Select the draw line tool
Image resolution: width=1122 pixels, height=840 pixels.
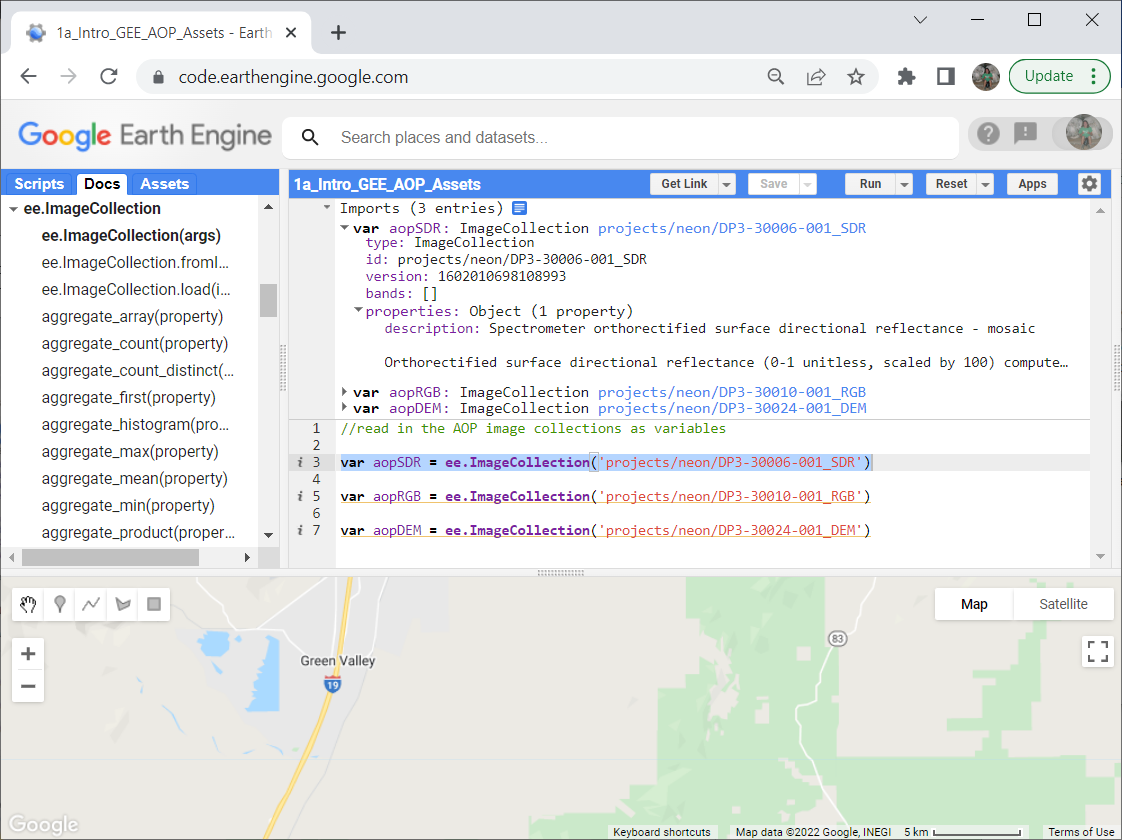tap(91, 605)
